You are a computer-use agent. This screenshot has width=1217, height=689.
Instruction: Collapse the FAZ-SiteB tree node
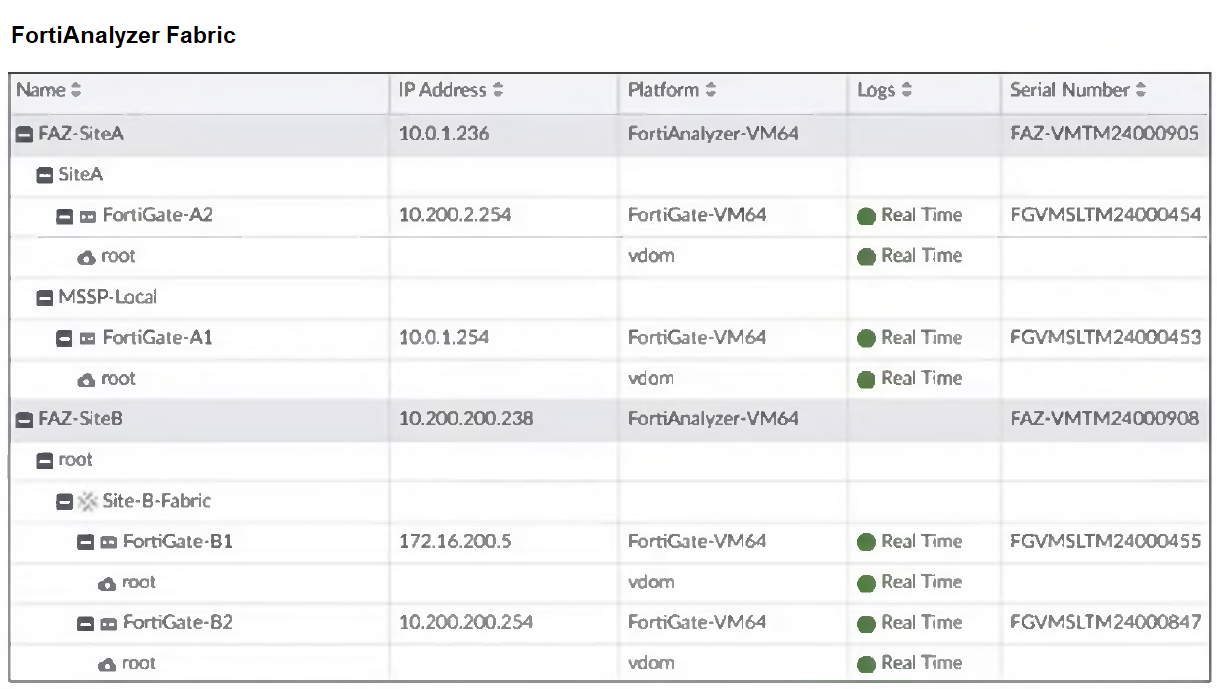[24, 420]
